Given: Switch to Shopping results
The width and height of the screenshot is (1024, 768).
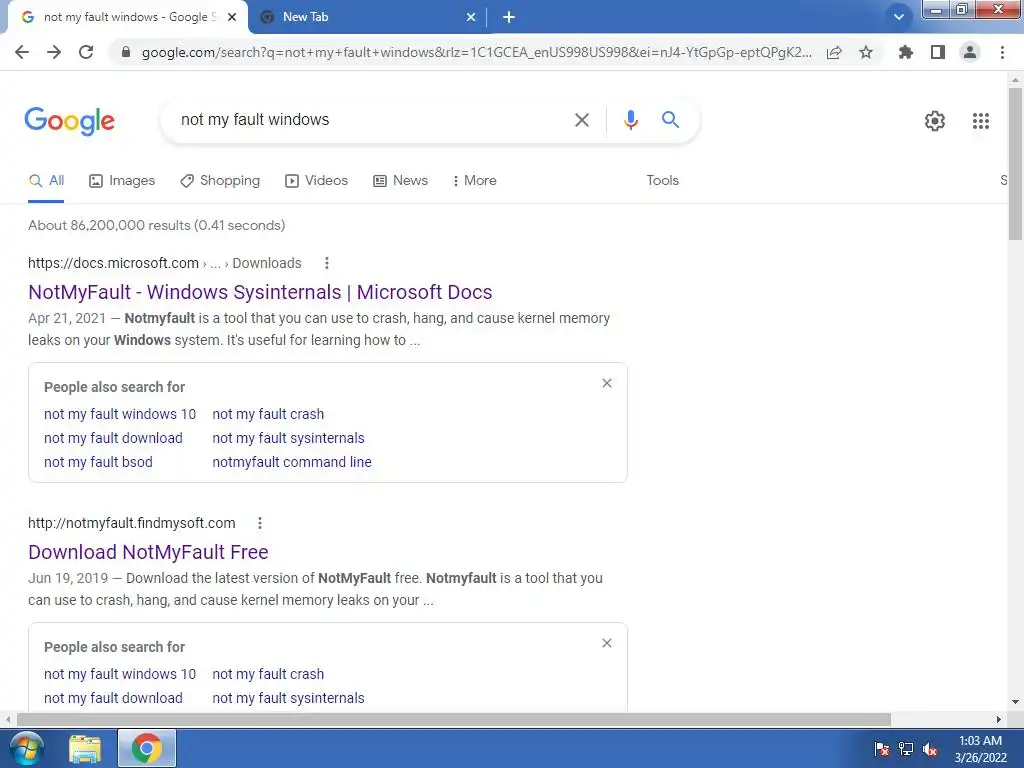Looking at the screenshot, I should (220, 181).
